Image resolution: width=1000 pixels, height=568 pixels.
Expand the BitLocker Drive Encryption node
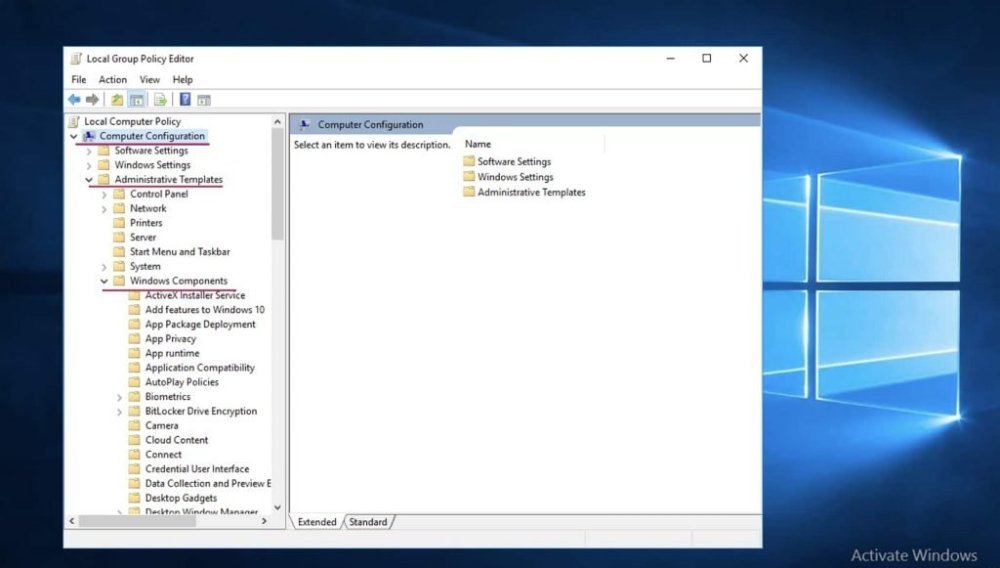pyautogui.click(x=119, y=412)
